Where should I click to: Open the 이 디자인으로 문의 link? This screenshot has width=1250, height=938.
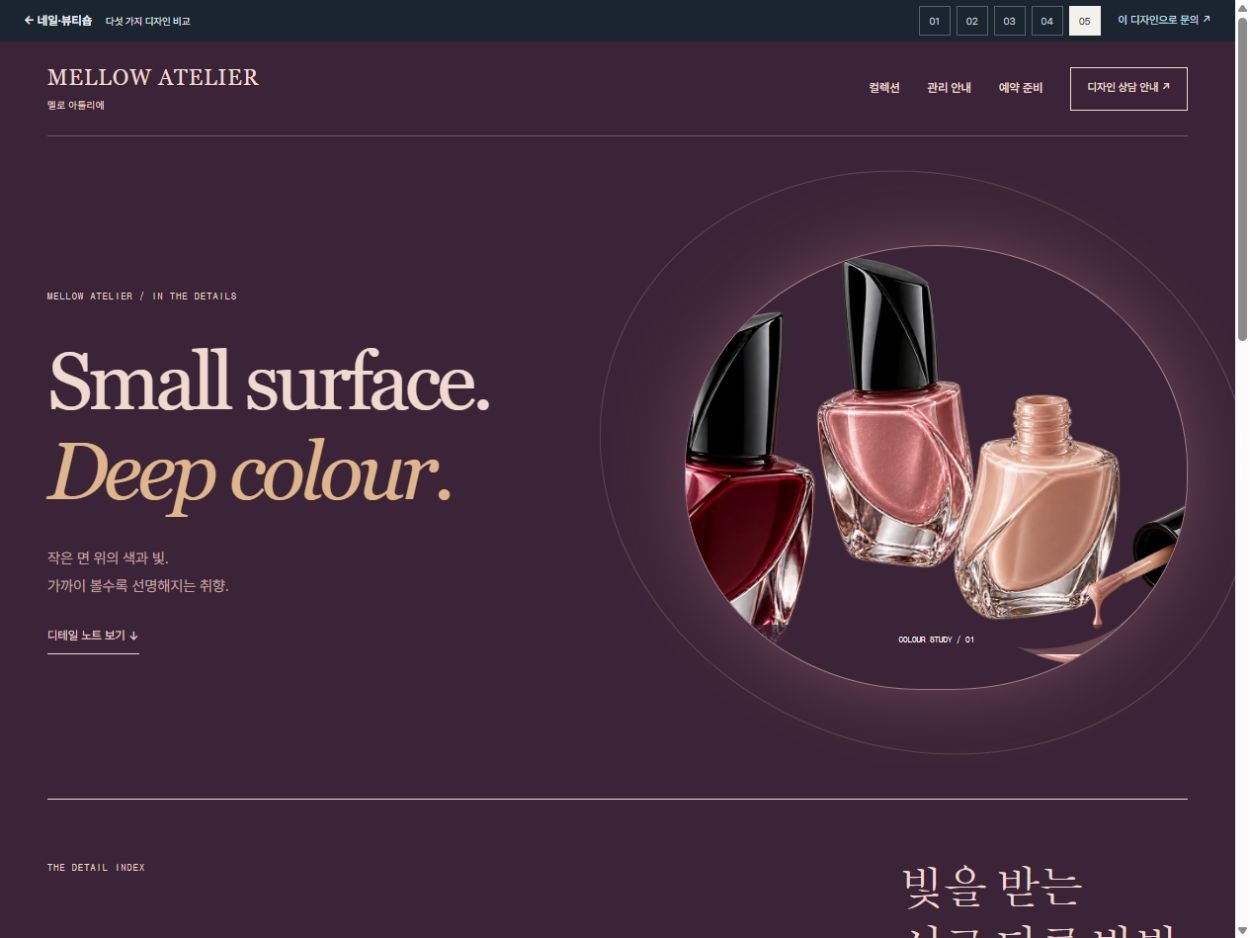1164,20
